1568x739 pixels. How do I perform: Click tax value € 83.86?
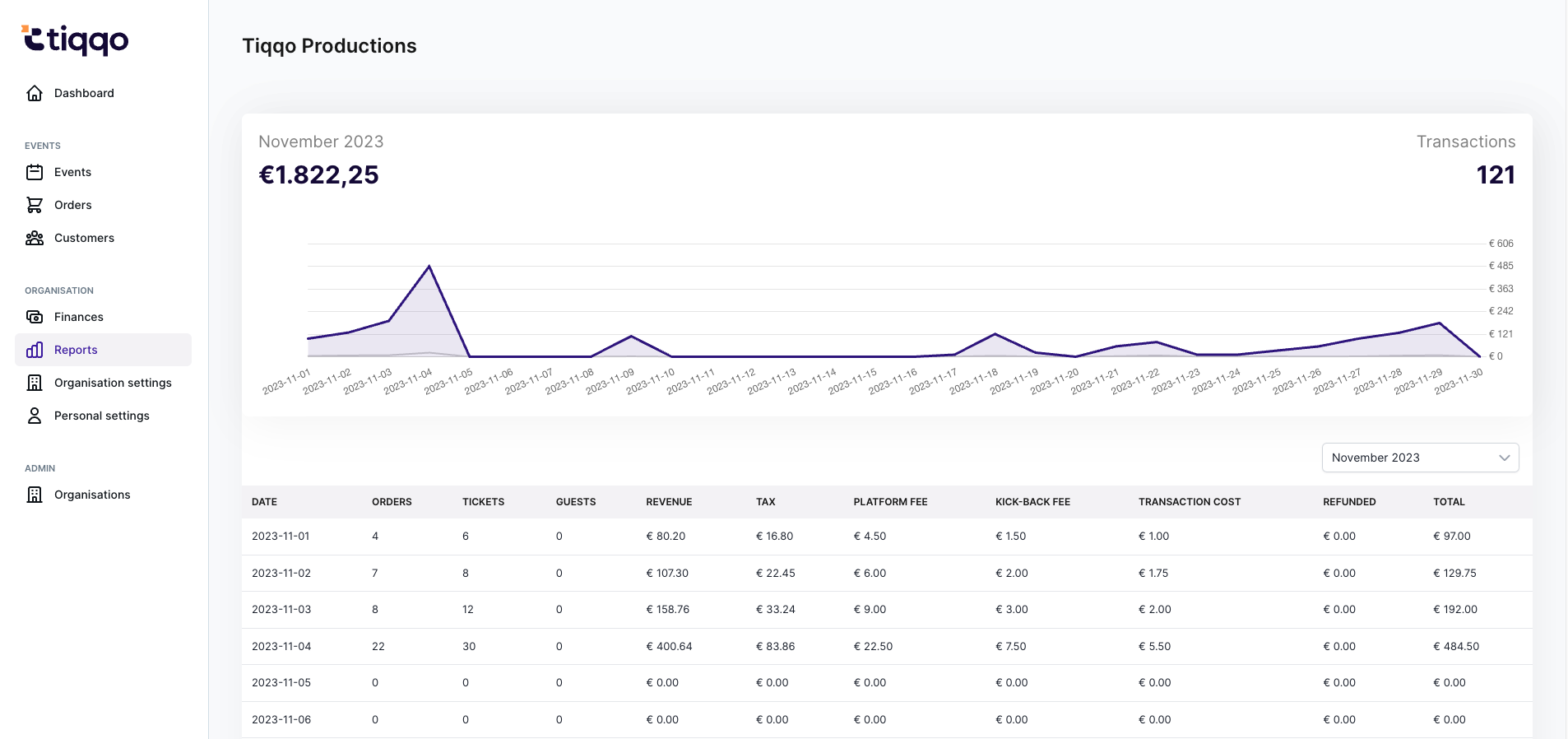coord(776,646)
